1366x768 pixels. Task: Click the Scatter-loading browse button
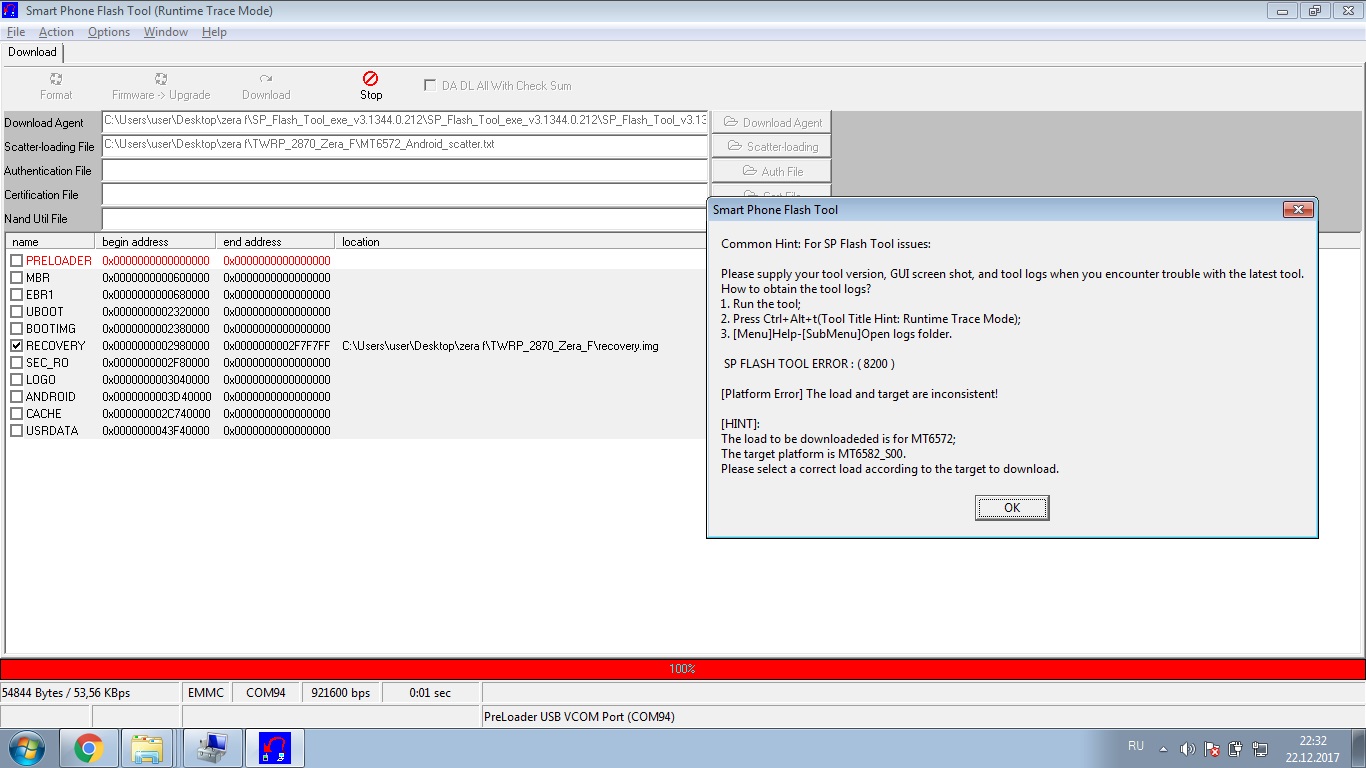771,146
